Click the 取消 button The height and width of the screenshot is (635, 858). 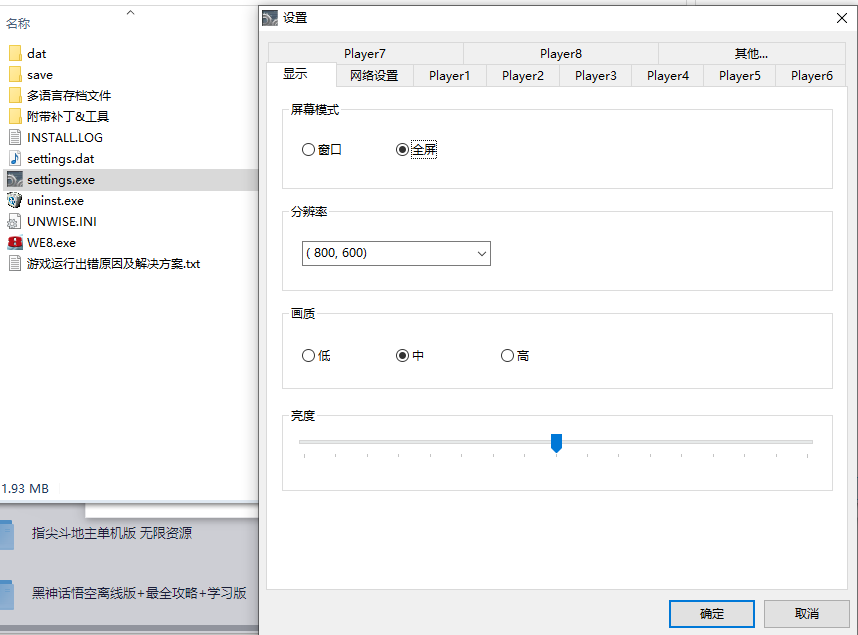(806, 614)
